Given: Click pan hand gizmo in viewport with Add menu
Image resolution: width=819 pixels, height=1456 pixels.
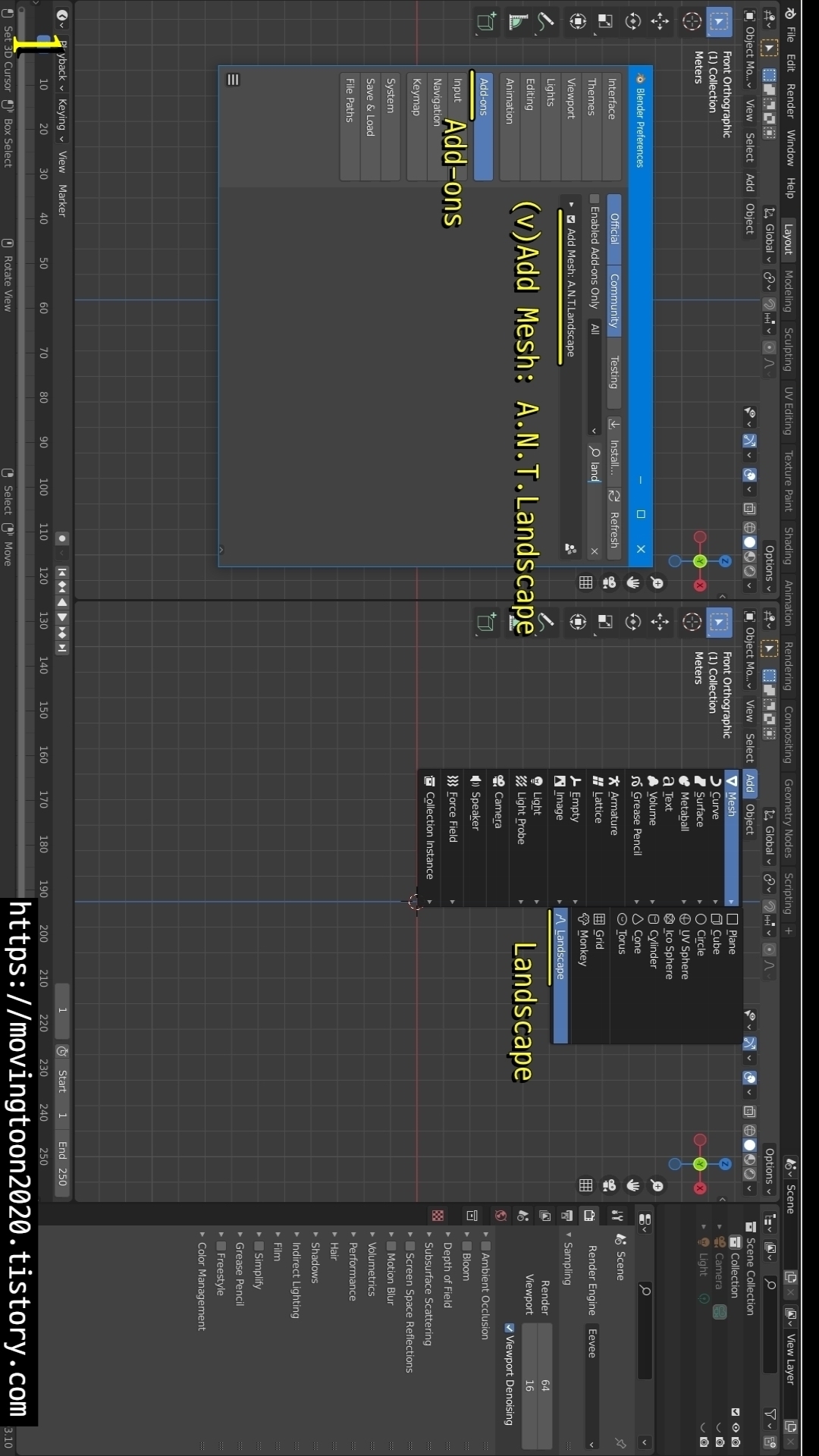Looking at the screenshot, I should (x=632, y=1185).
